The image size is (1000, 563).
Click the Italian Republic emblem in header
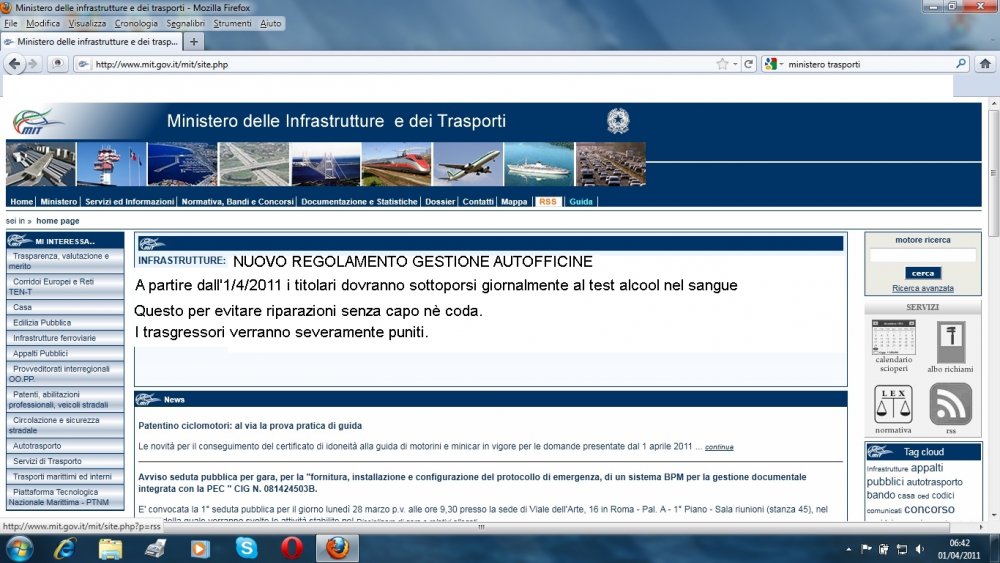(x=617, y=121)
